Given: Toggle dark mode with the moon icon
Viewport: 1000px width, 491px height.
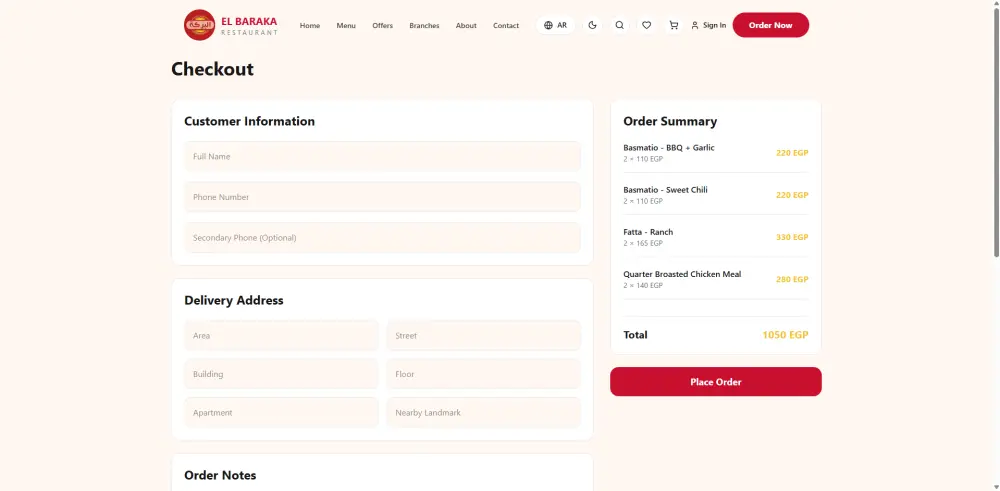Looking at the screenshot, I should pyautogui.click(x=592, y=26).
